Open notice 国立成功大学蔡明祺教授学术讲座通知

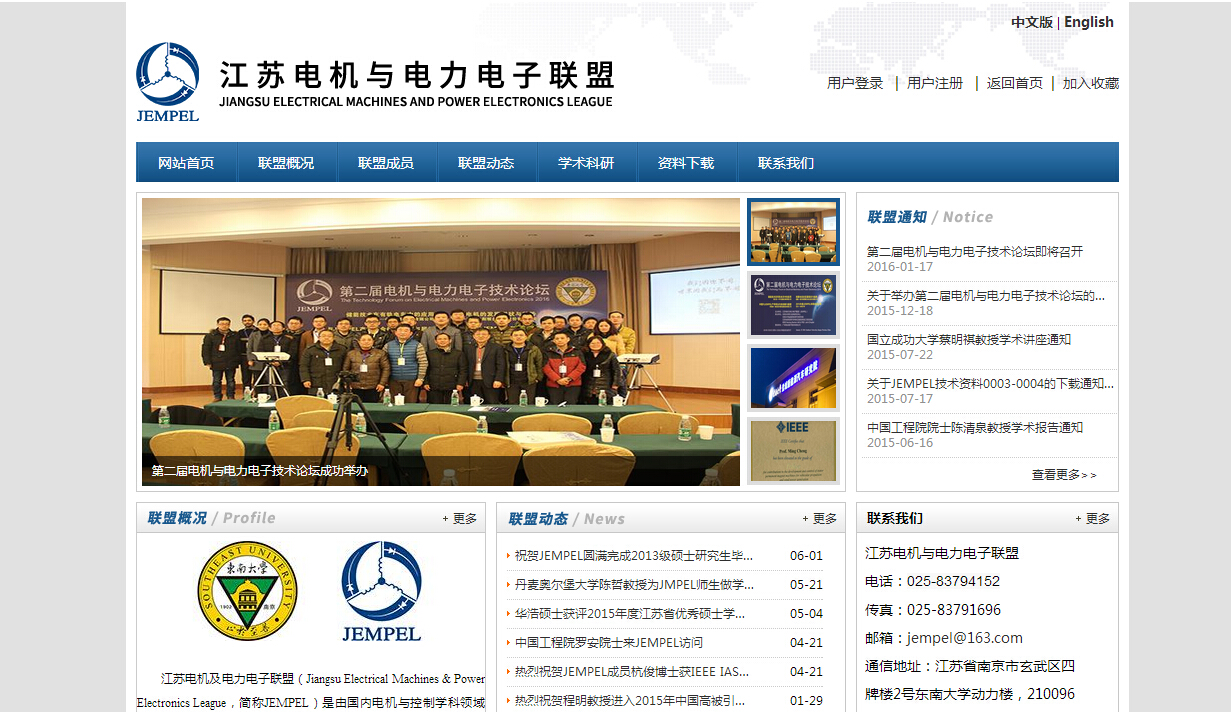[x=969, y=340]
